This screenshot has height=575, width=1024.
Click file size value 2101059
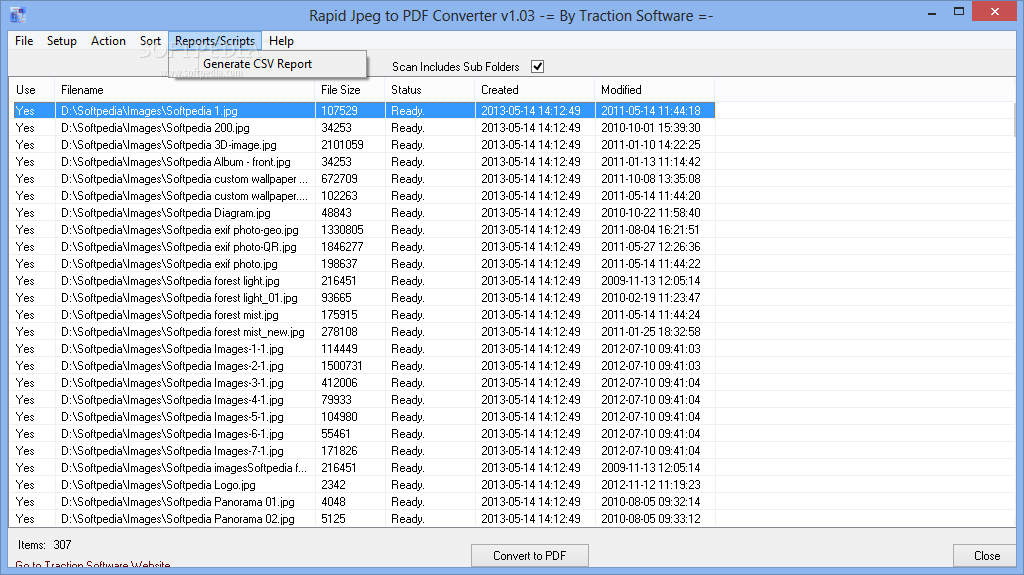342,145
